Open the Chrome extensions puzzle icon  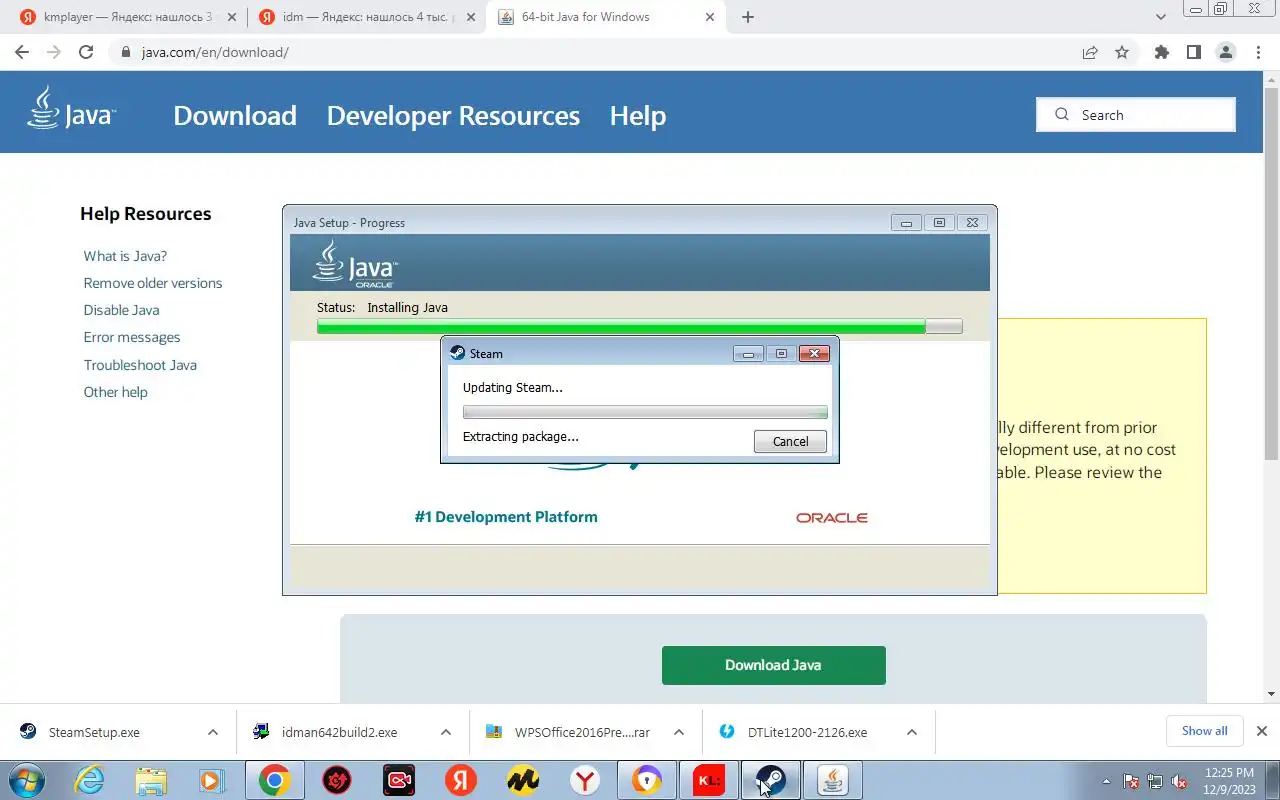1161,52
